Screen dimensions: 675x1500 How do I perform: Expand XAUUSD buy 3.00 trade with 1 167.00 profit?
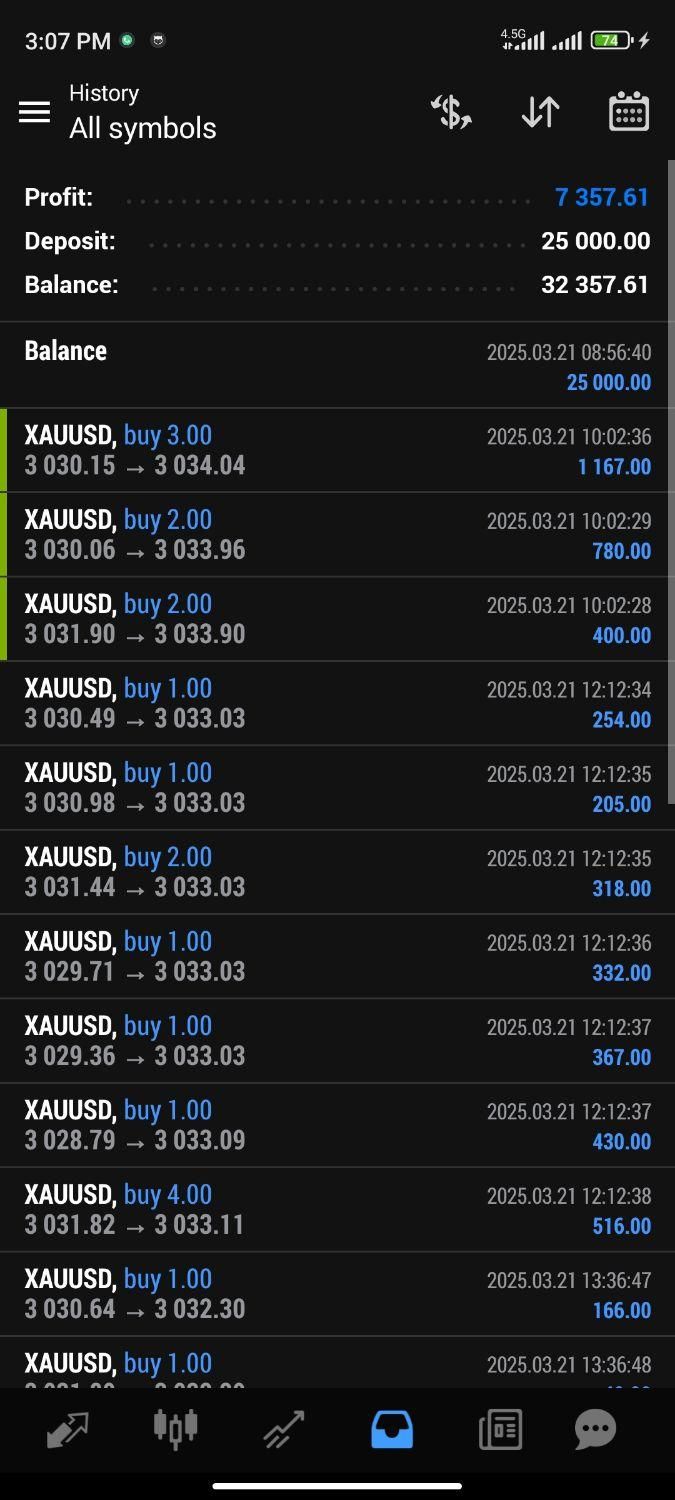337,450
